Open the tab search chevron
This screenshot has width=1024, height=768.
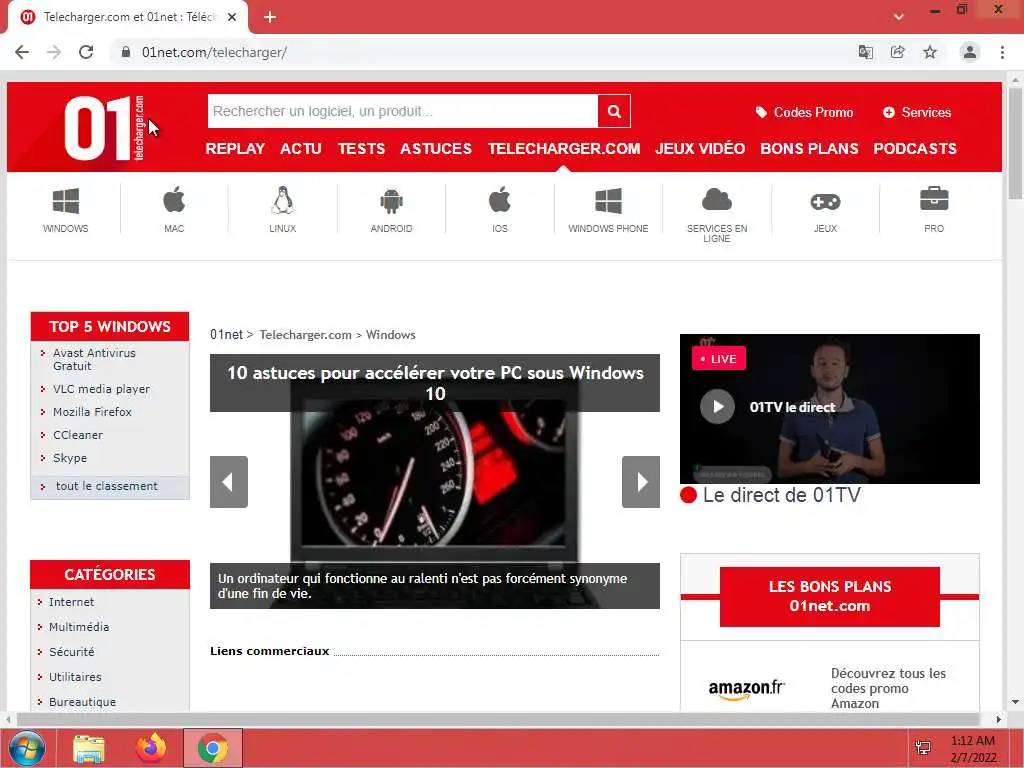(x=899, y=17)
